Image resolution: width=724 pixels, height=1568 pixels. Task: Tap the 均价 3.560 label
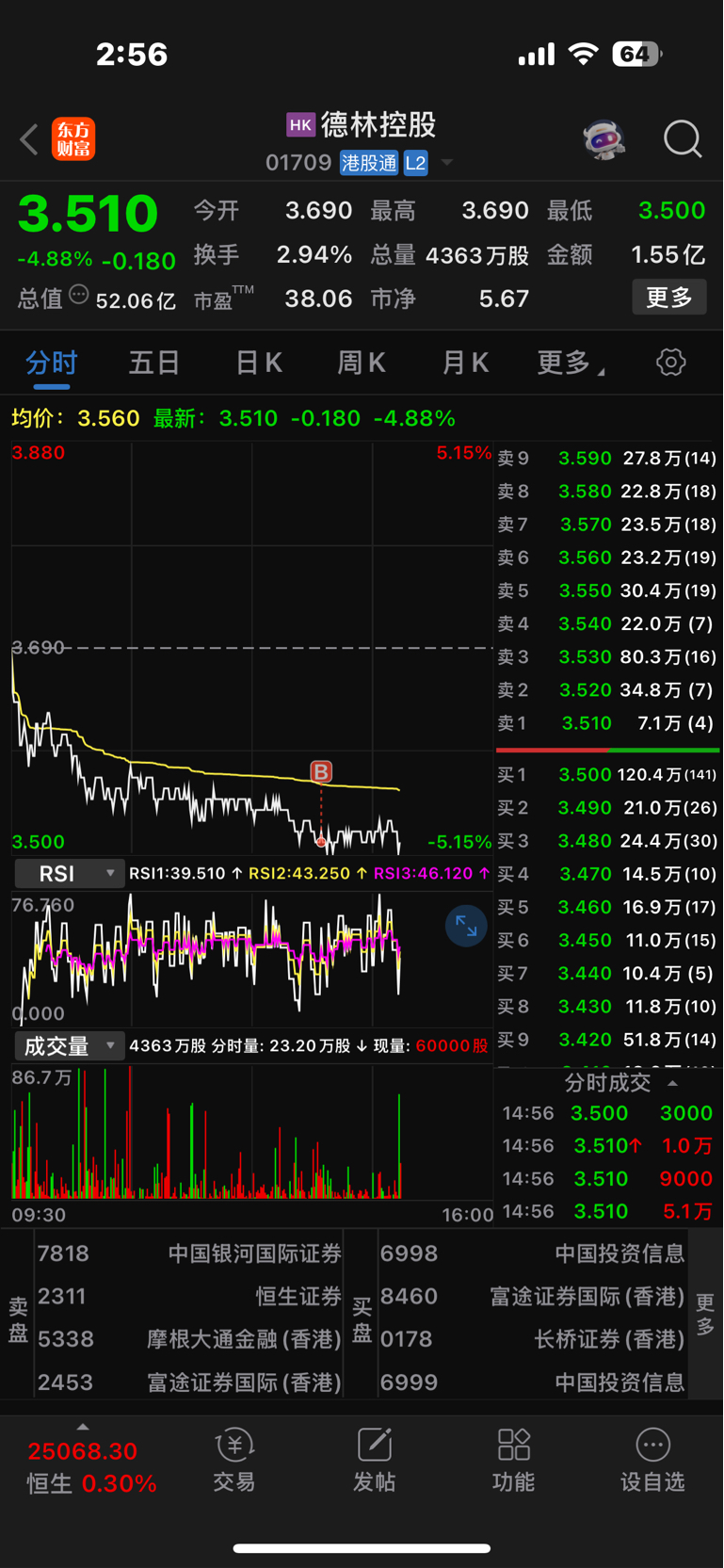pos(75,418)
